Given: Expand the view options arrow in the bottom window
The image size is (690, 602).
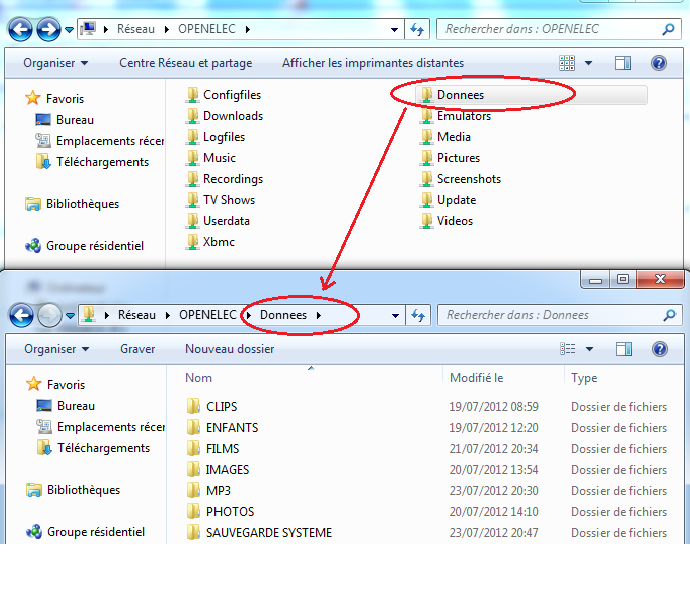Looking at the screenshot, I should tap(589, 349).
